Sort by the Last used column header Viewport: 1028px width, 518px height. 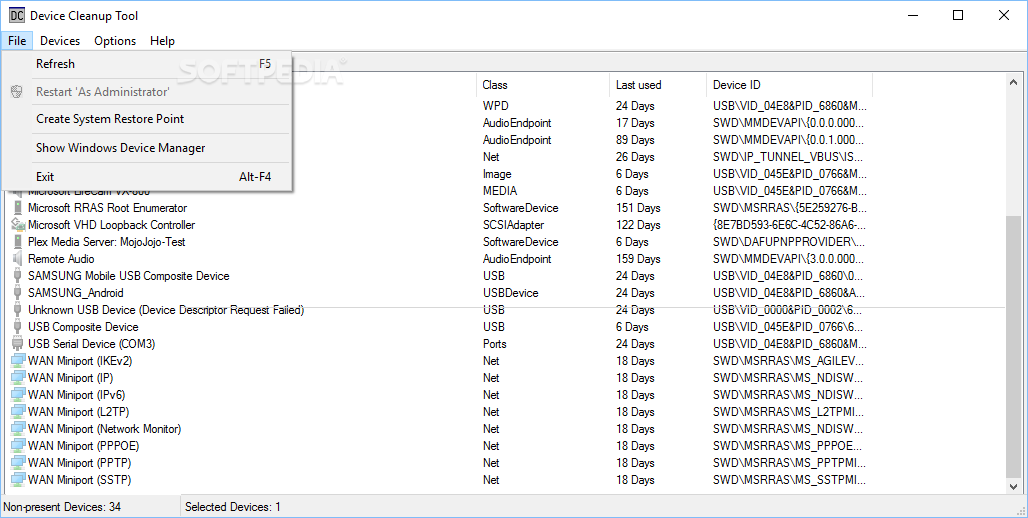point(658,85)
